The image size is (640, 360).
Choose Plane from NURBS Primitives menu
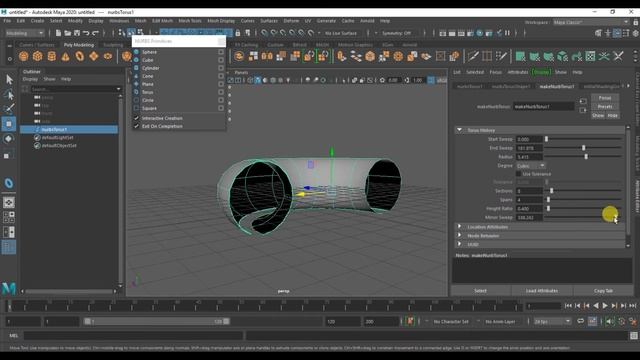tap(148, 84)
